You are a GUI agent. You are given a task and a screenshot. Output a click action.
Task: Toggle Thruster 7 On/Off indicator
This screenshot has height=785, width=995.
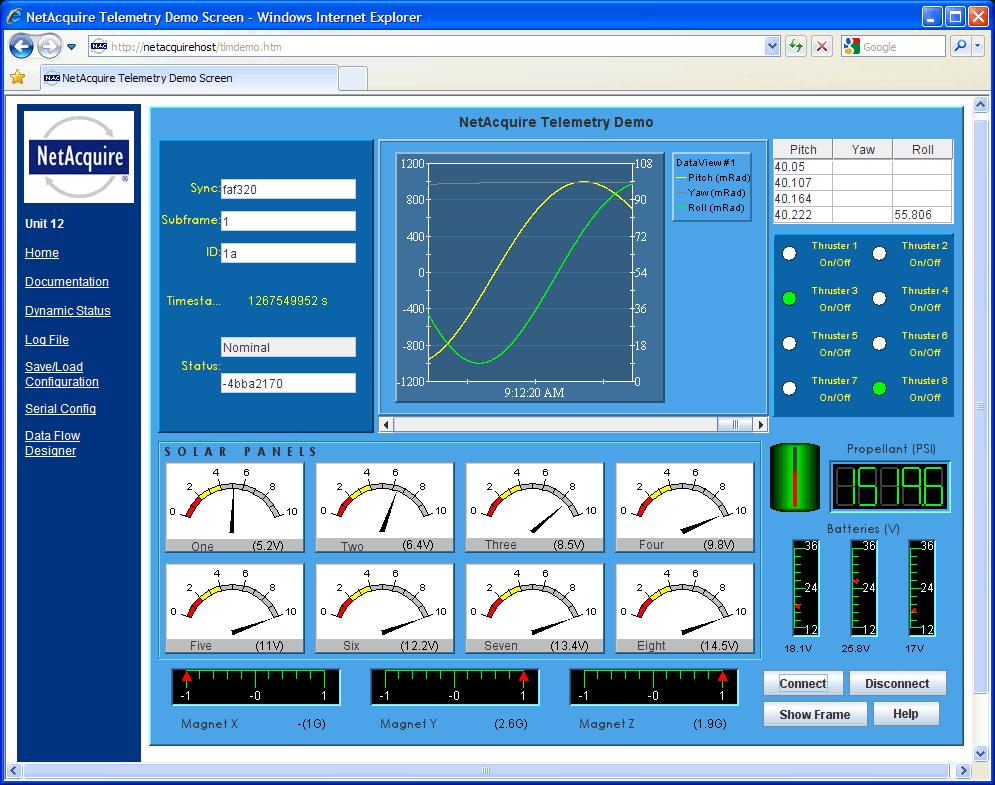789,388
